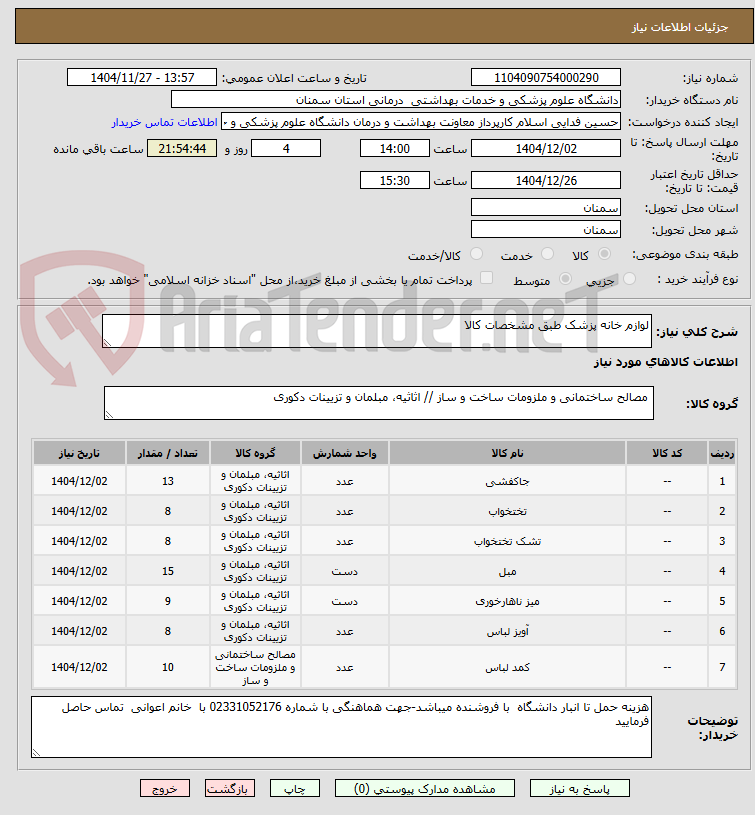The height and width of the screenshot is (815, 755).
Task: Click the گروه کالا text box
Action: click(x=379, y=403)
